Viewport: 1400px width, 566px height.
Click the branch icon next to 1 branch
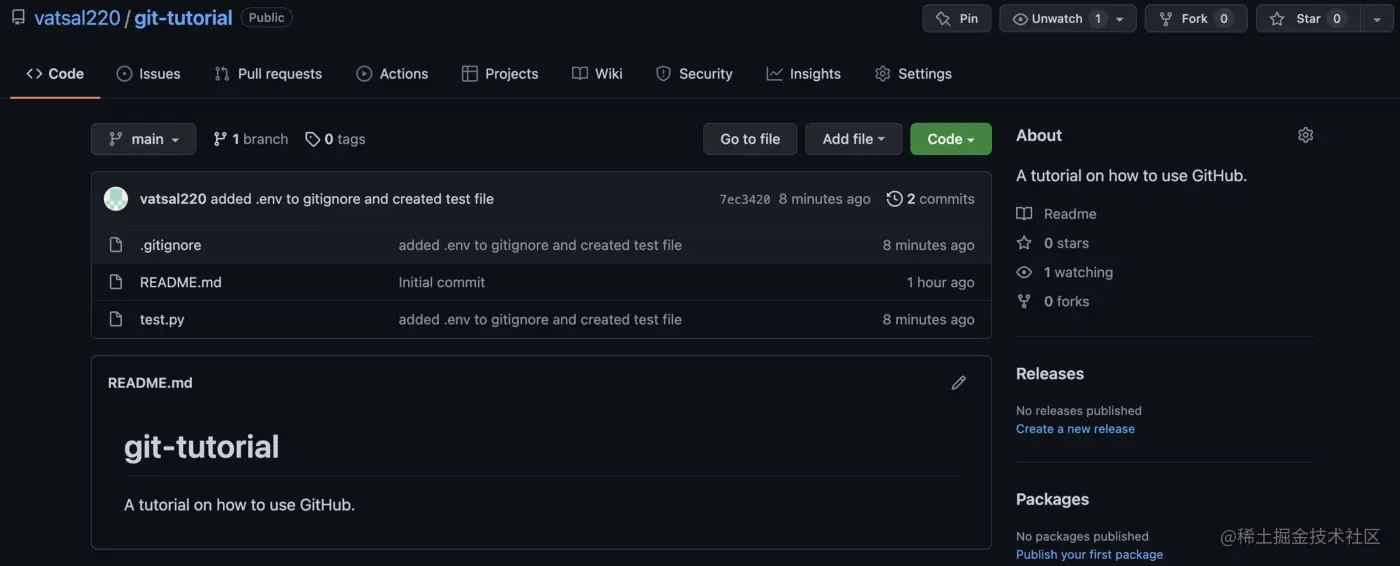[x=220, y=139]
